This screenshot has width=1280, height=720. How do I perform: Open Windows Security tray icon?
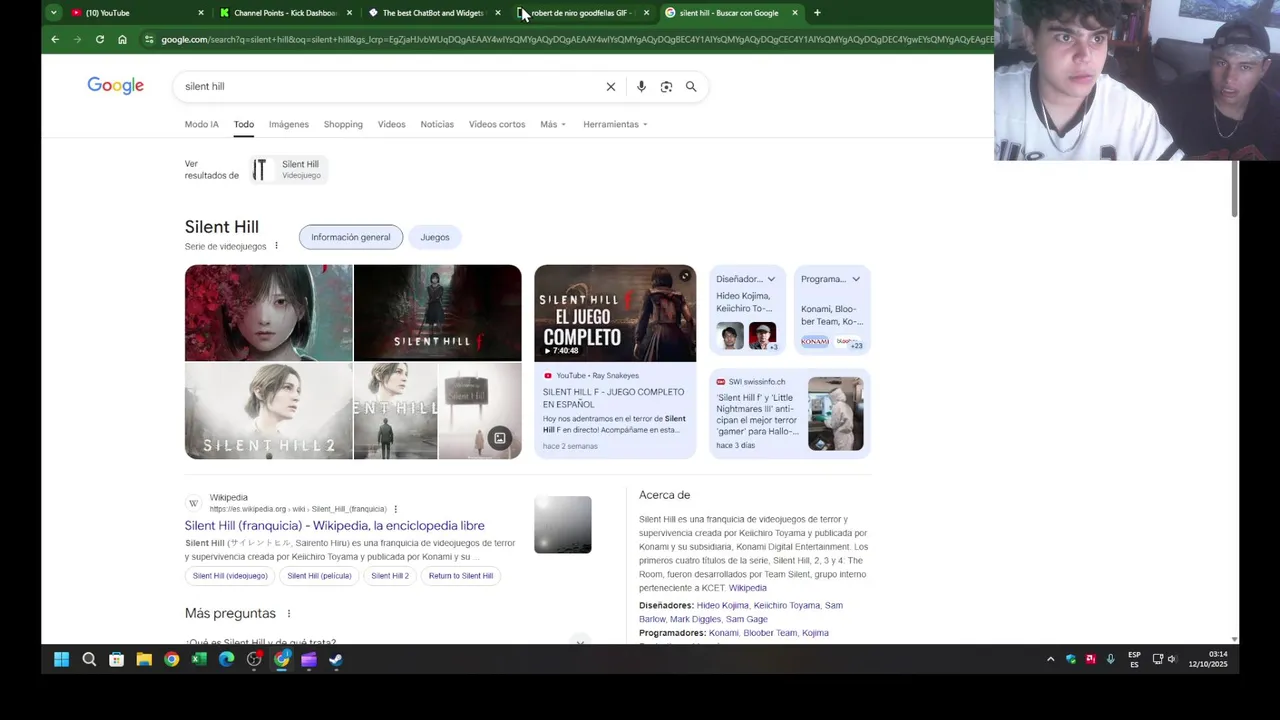(x=1071, y=659)
